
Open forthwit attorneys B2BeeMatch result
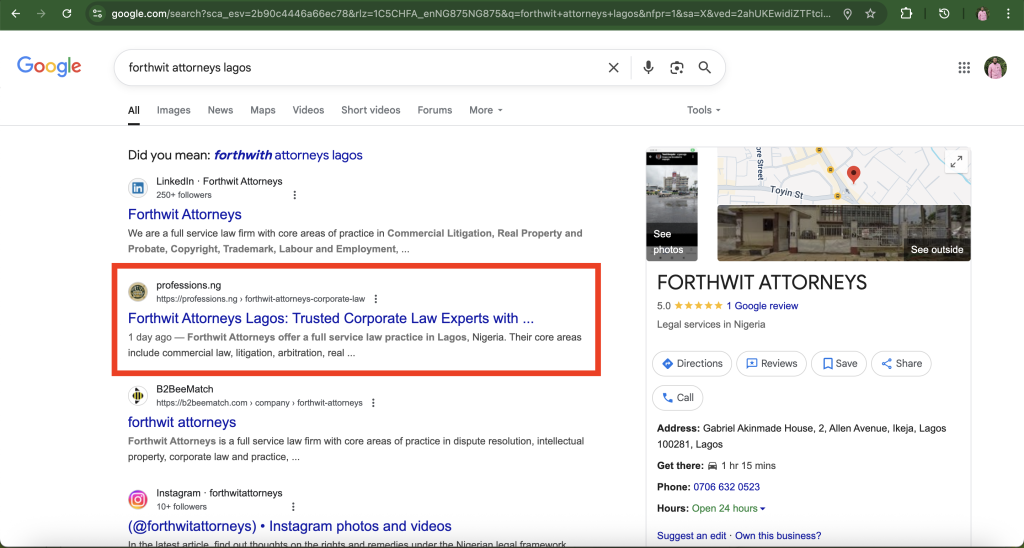point(182,422)
